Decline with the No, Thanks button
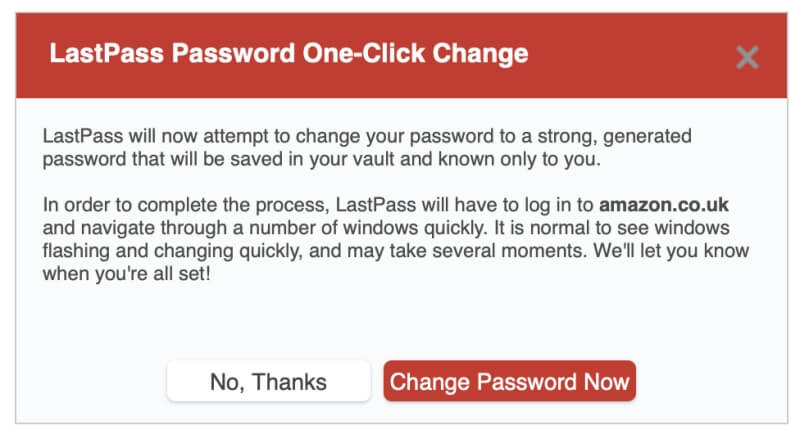Image resolution: width=800 pixels, height=439 pixels. (268, 381)
